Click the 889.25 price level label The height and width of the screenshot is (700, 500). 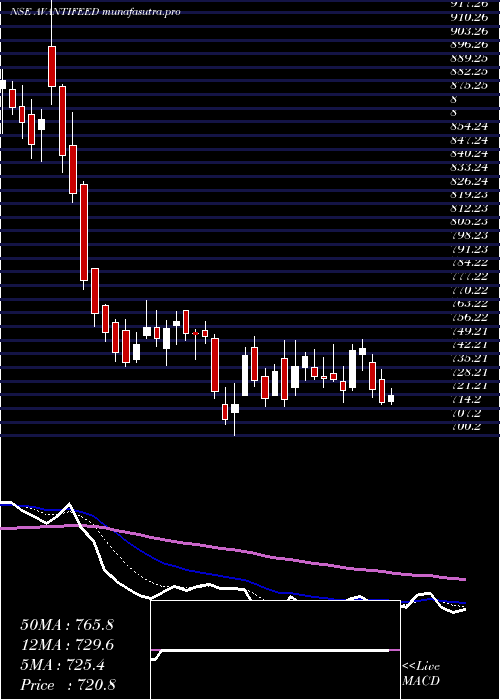click(469, 58)
